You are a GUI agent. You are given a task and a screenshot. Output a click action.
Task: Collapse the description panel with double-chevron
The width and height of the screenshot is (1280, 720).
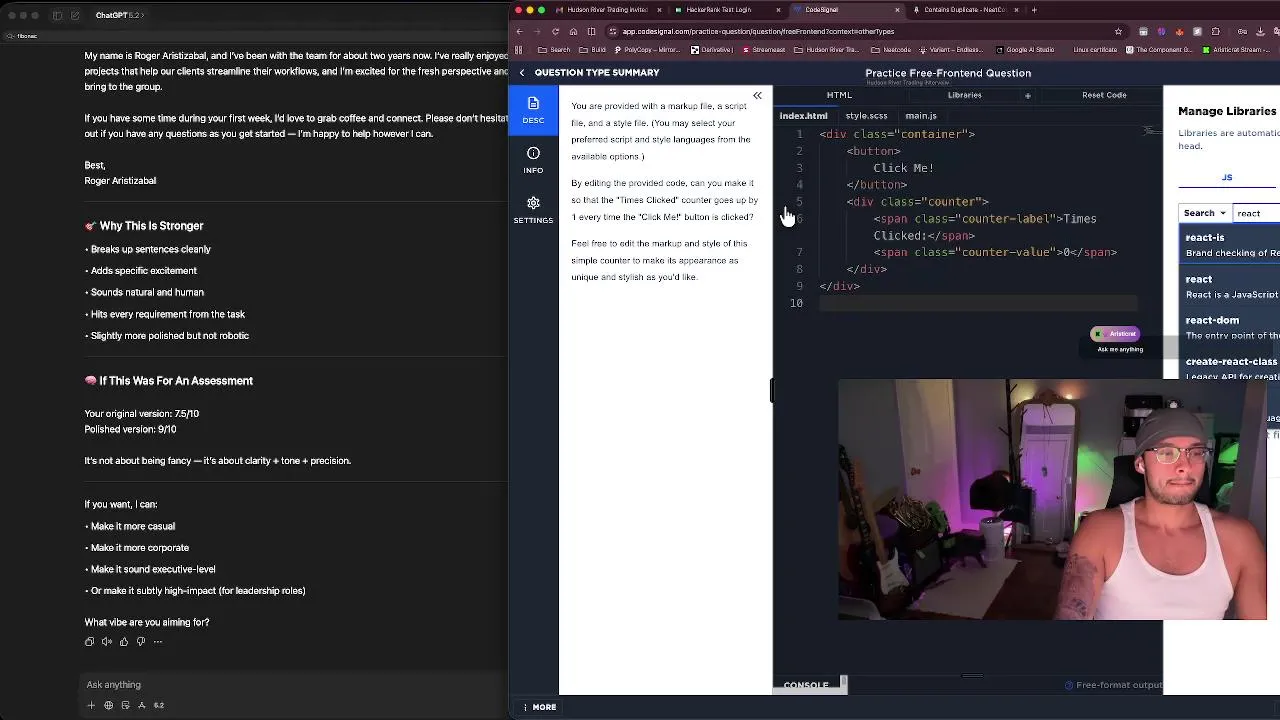(x=757, y=96)
